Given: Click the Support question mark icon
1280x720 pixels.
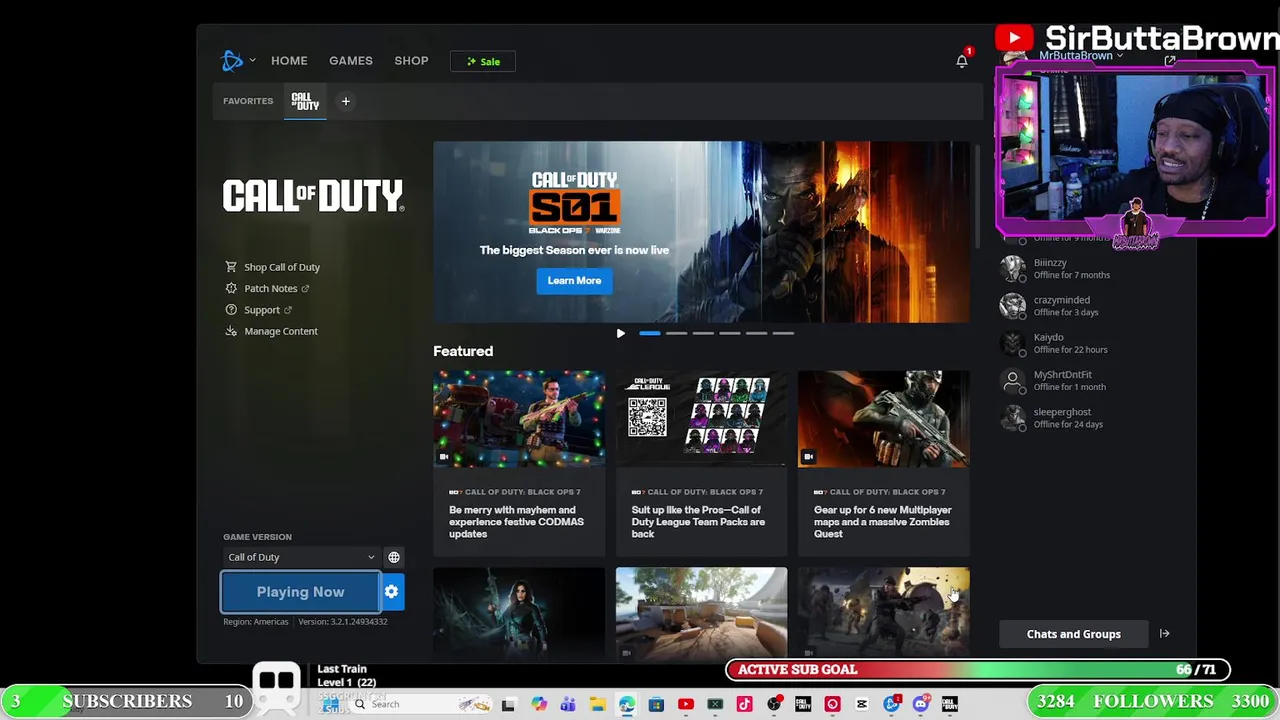Looking at the screenshot, I should pos(231,310).
